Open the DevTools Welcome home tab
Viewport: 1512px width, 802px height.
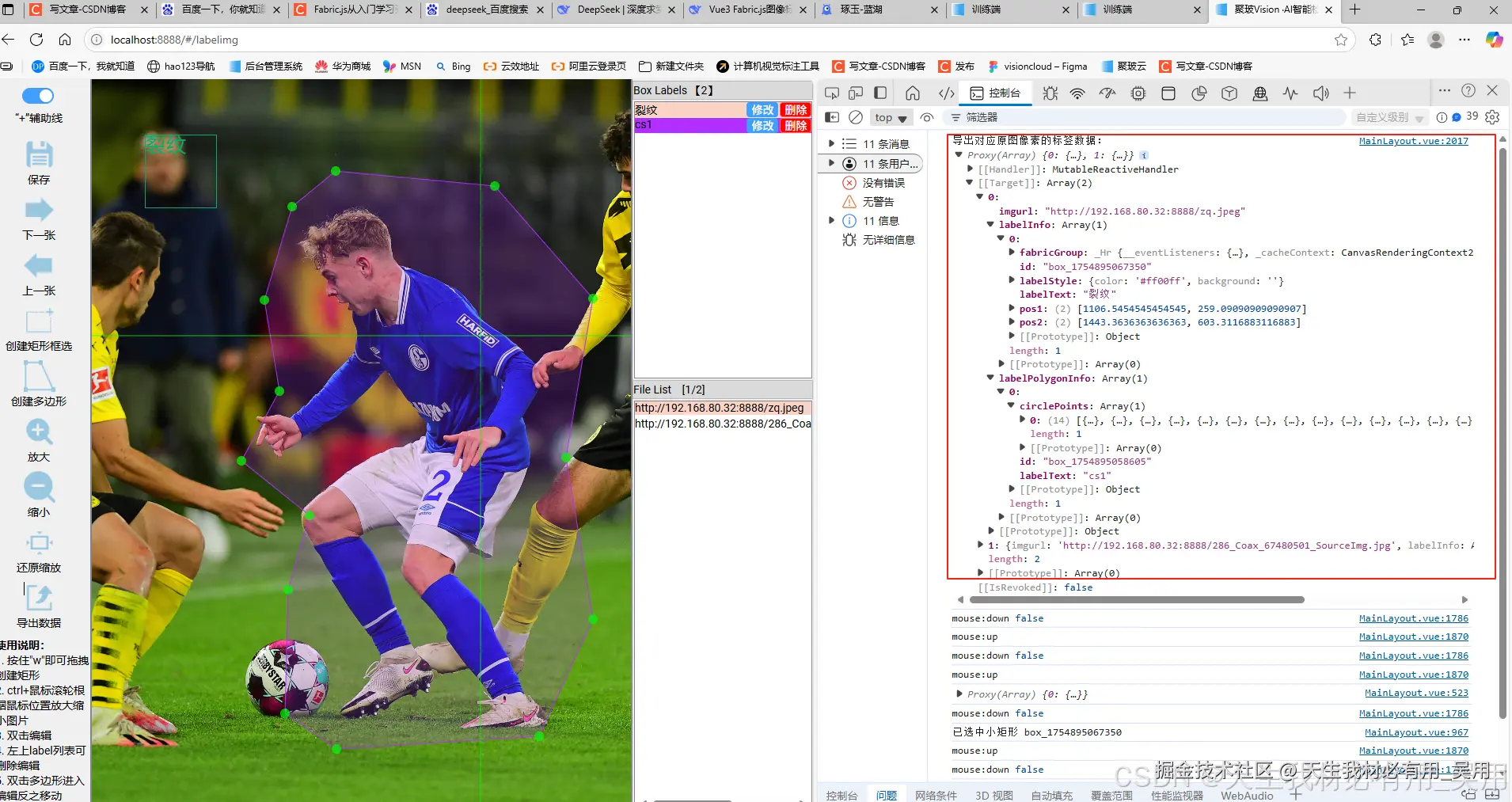tap(913, 93)
